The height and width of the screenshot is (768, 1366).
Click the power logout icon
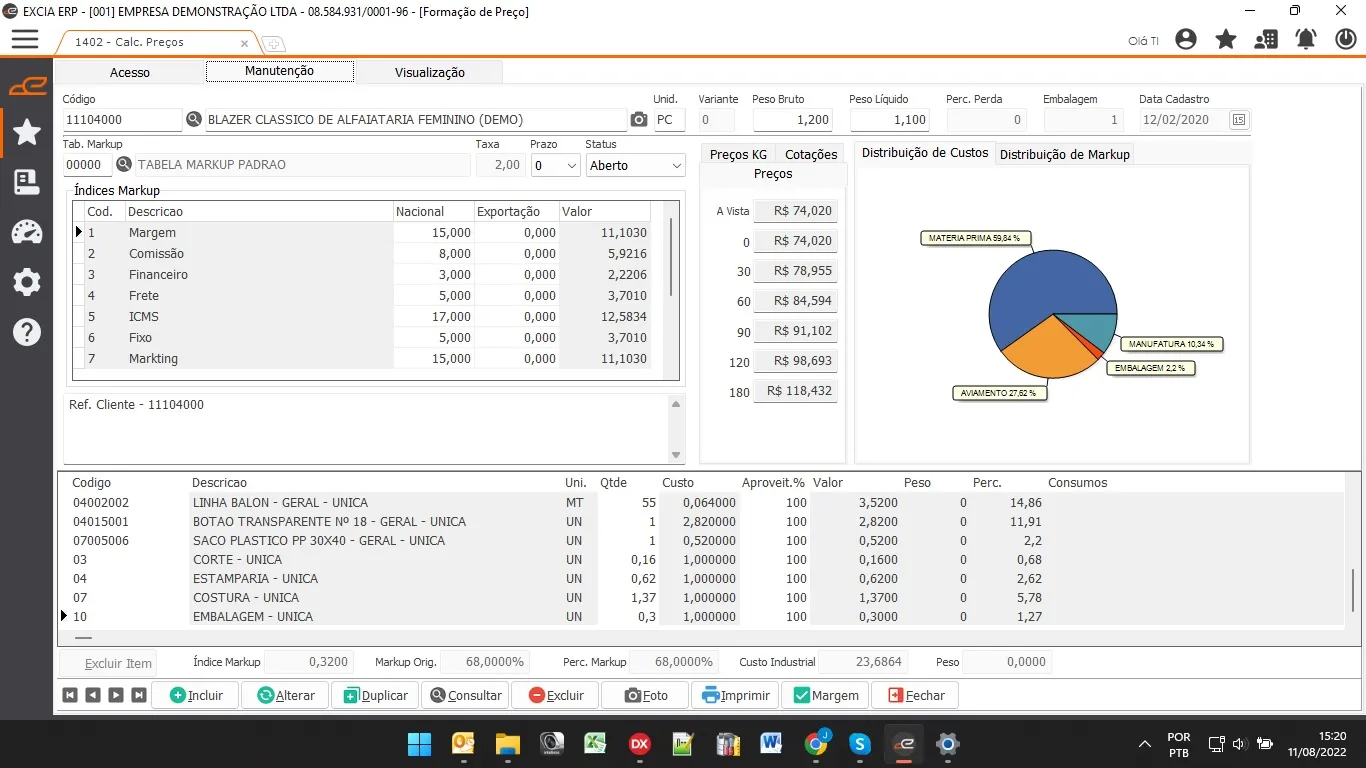(x=1346, y=40)
